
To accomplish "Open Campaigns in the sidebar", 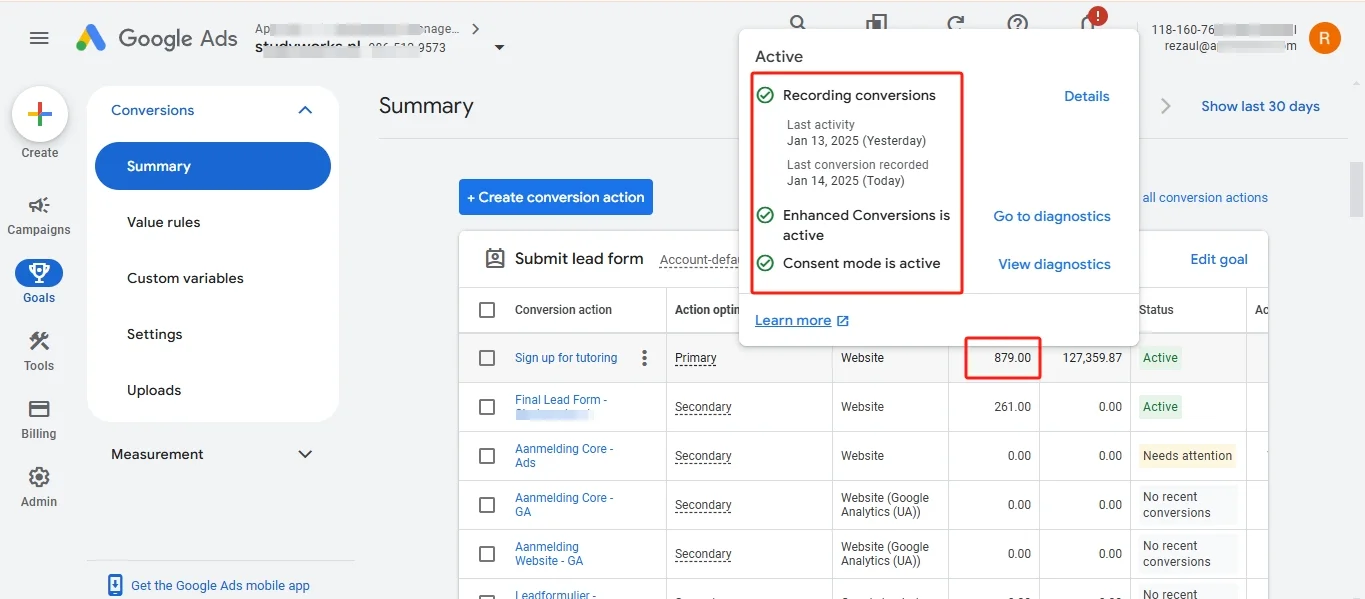I will point(39,215).
